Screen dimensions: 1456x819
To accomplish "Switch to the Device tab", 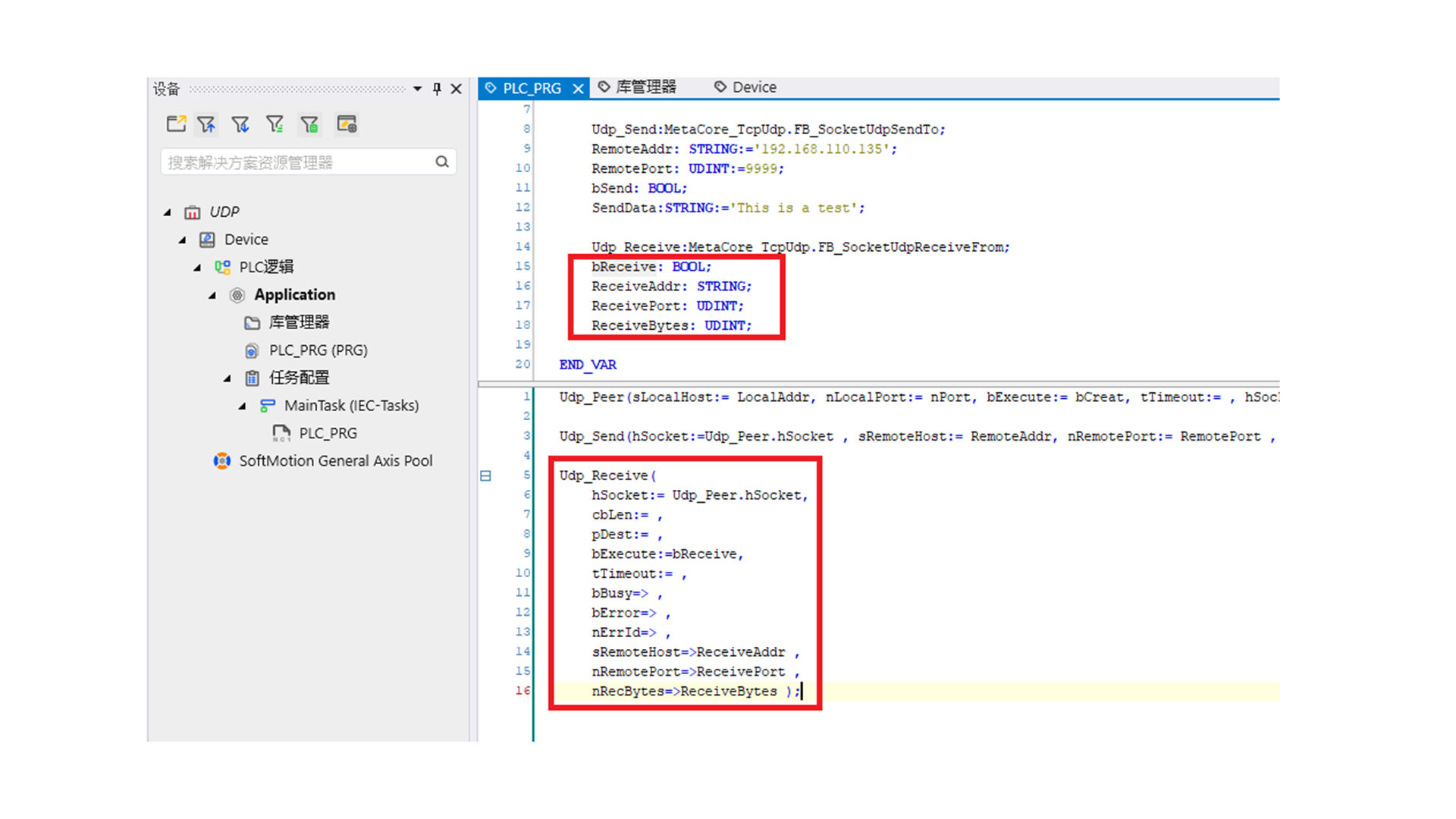I will tap(745, 87).
